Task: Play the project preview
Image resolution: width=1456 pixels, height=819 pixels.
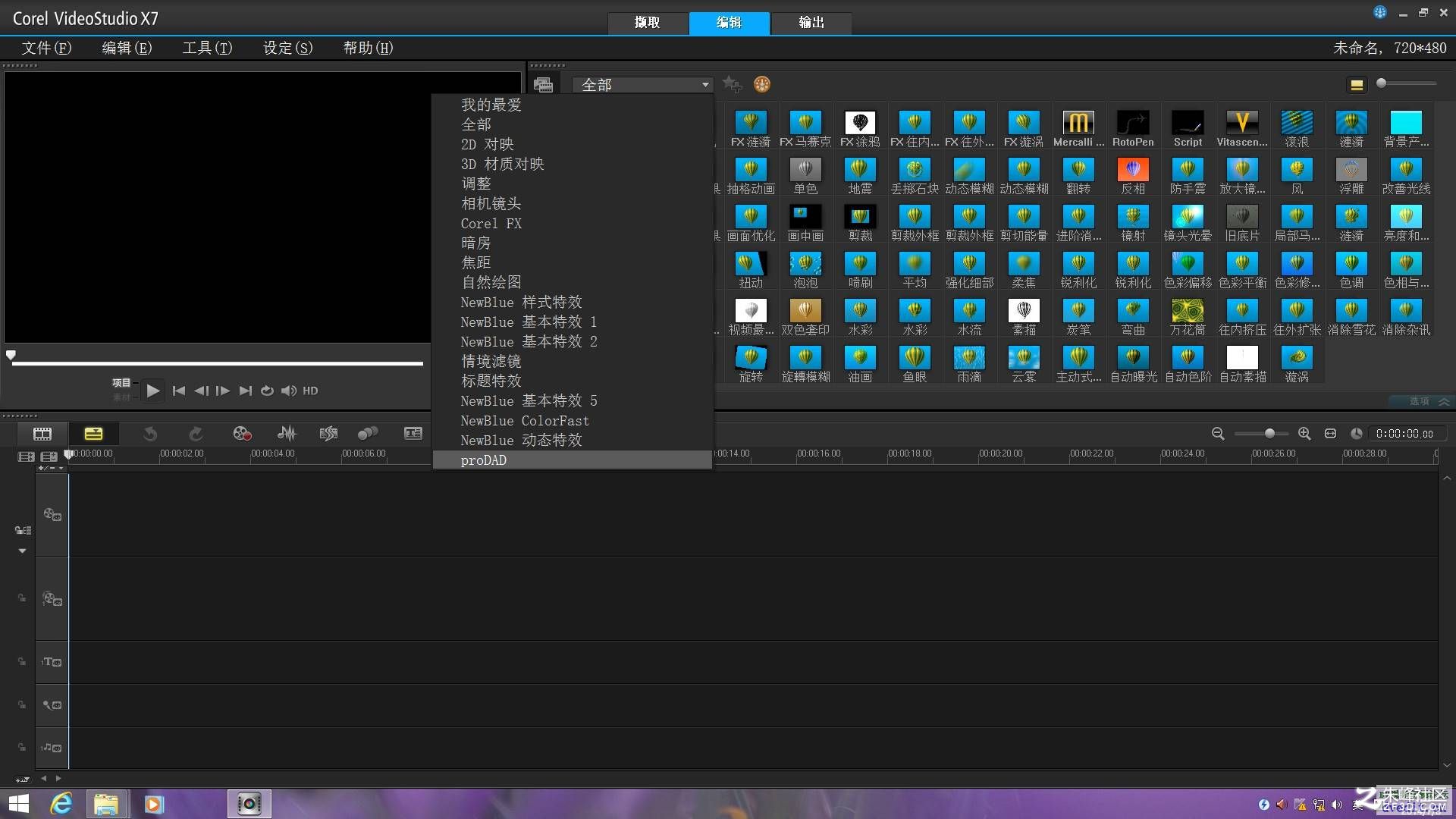Action: [153, 391]
